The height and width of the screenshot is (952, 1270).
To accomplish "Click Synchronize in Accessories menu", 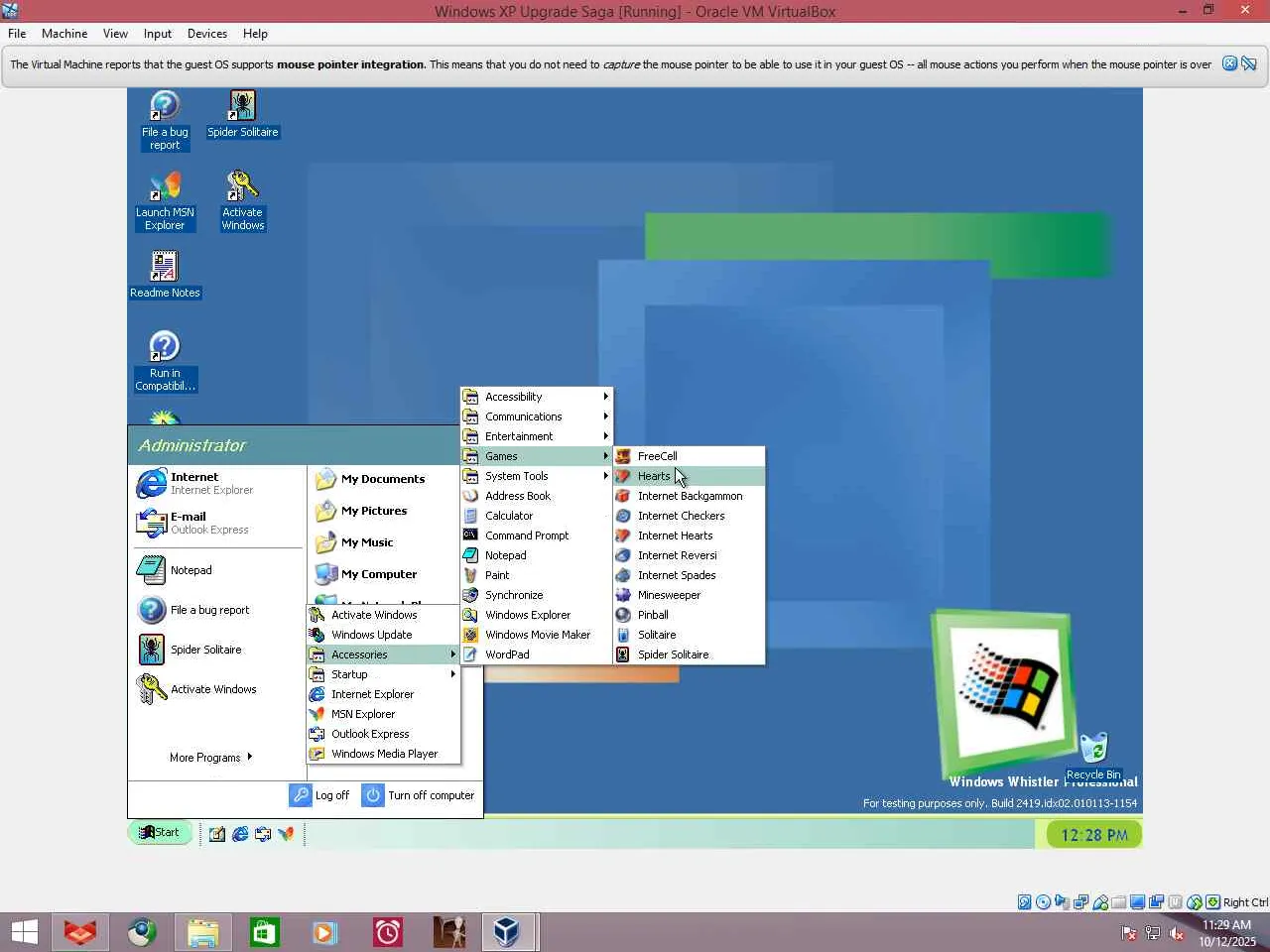I will click(537, 595).
